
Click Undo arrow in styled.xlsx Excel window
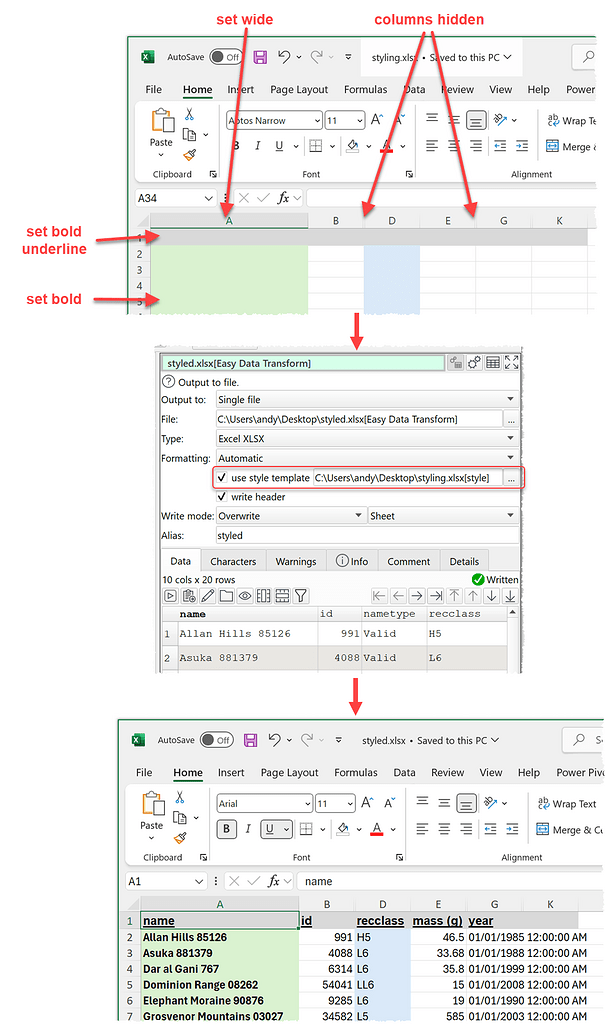pyautogui.click(x=274, y=739)
